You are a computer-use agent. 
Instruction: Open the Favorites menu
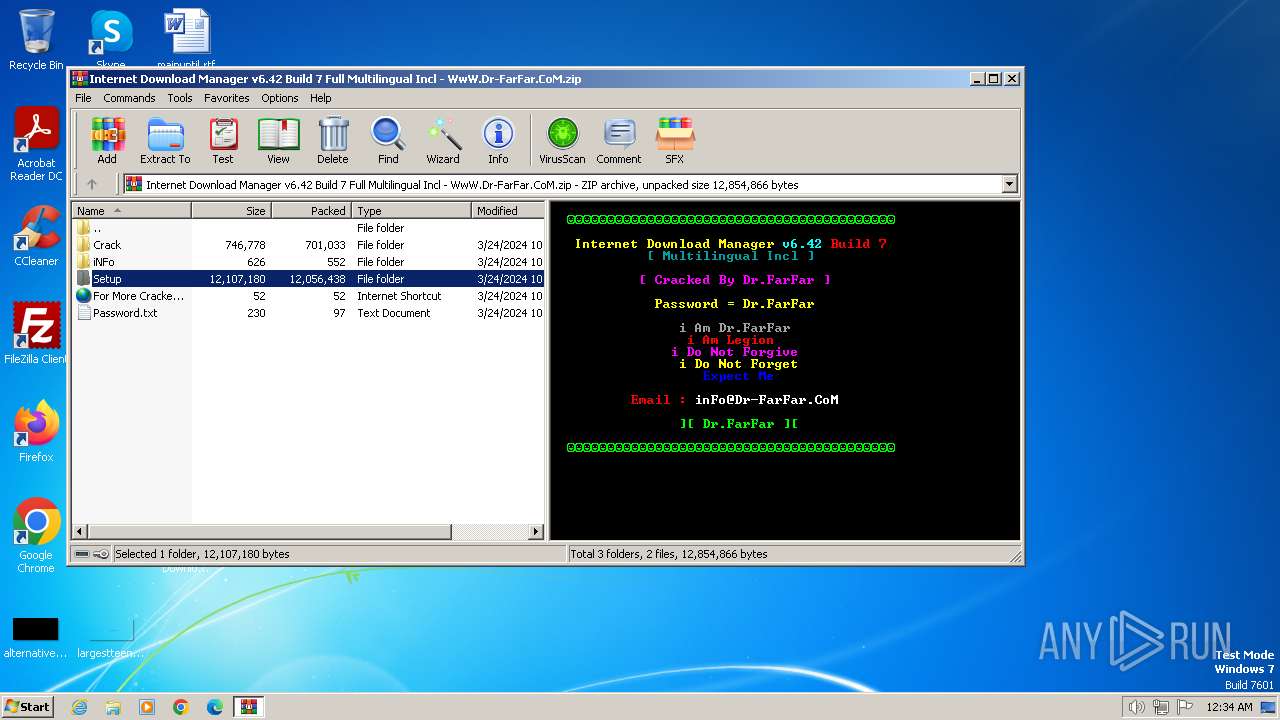pos(227,98)
